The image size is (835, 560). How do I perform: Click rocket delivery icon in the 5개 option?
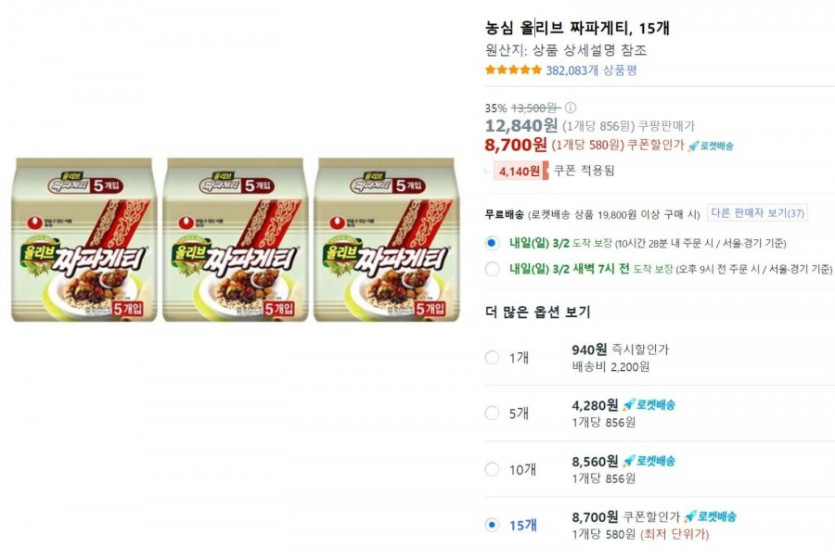649,405
